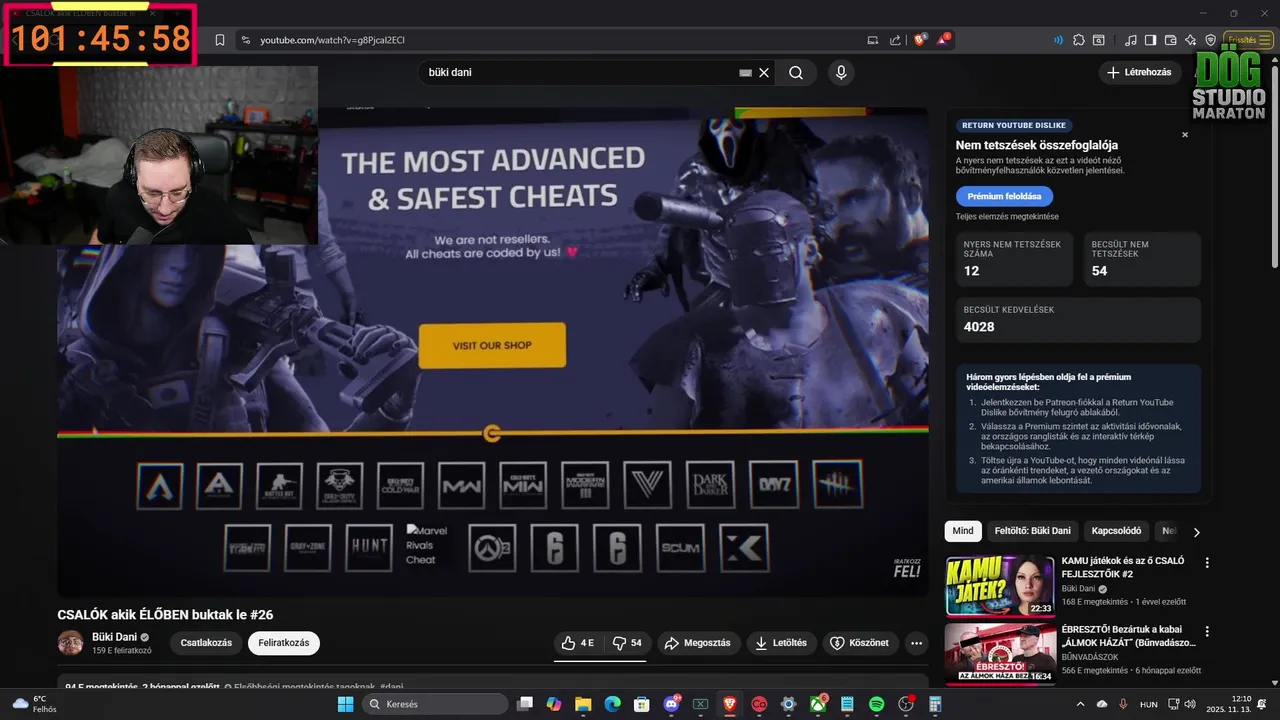
Task: Click the cast/install icon in address bar
Action: pos(873,40)
